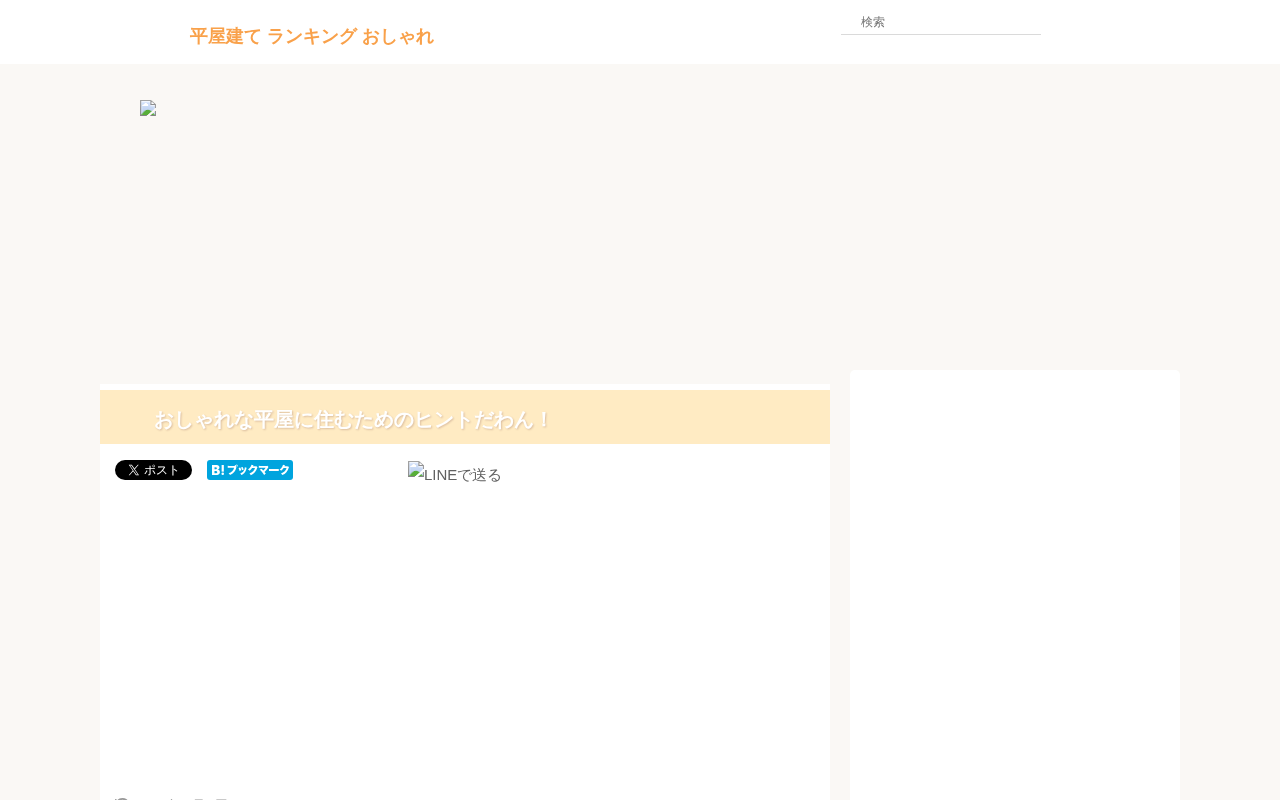Open the article heading おしゃれな平屋に住むためのヒントだわん！
Image resolution: width=1280 pixels, height=800 pixels.
tap(353, 420)
